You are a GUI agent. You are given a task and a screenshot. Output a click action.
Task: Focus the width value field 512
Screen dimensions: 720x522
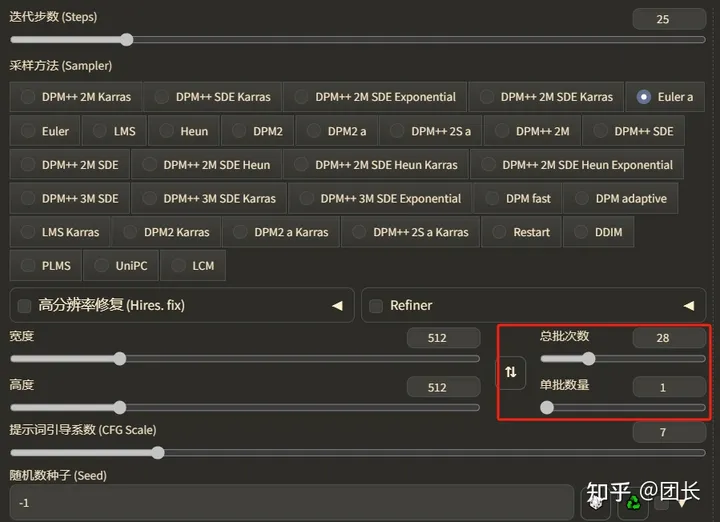444,338
